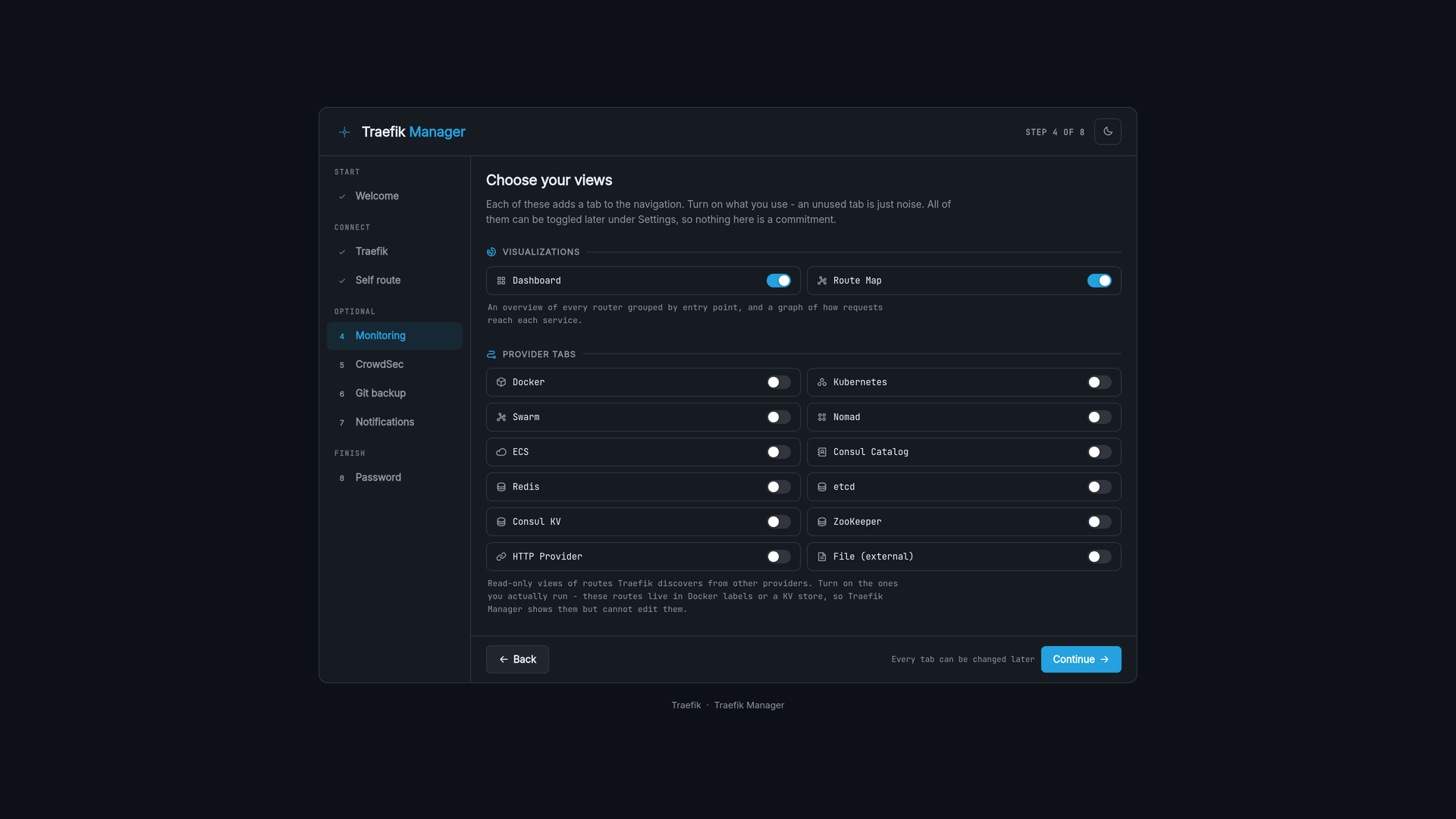1456x819 pixels.
Task: Turn on the Swarm toggle
Action: click(x=779, y=417)
